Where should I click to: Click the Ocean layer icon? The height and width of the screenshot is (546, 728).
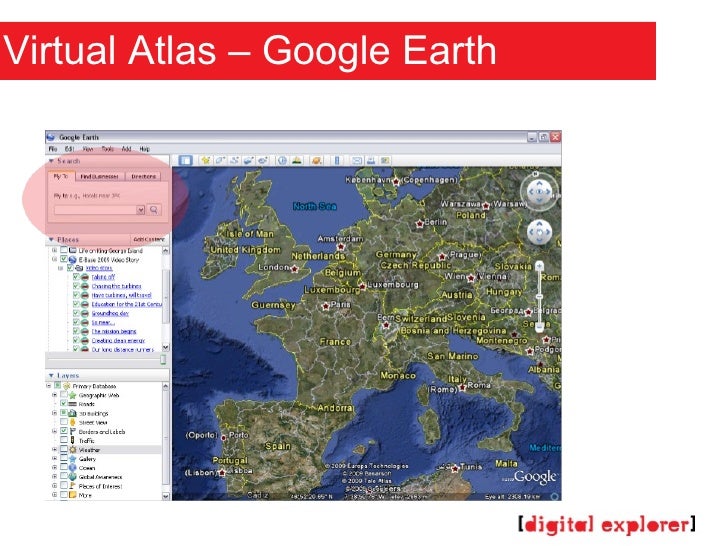click(72, 468)
